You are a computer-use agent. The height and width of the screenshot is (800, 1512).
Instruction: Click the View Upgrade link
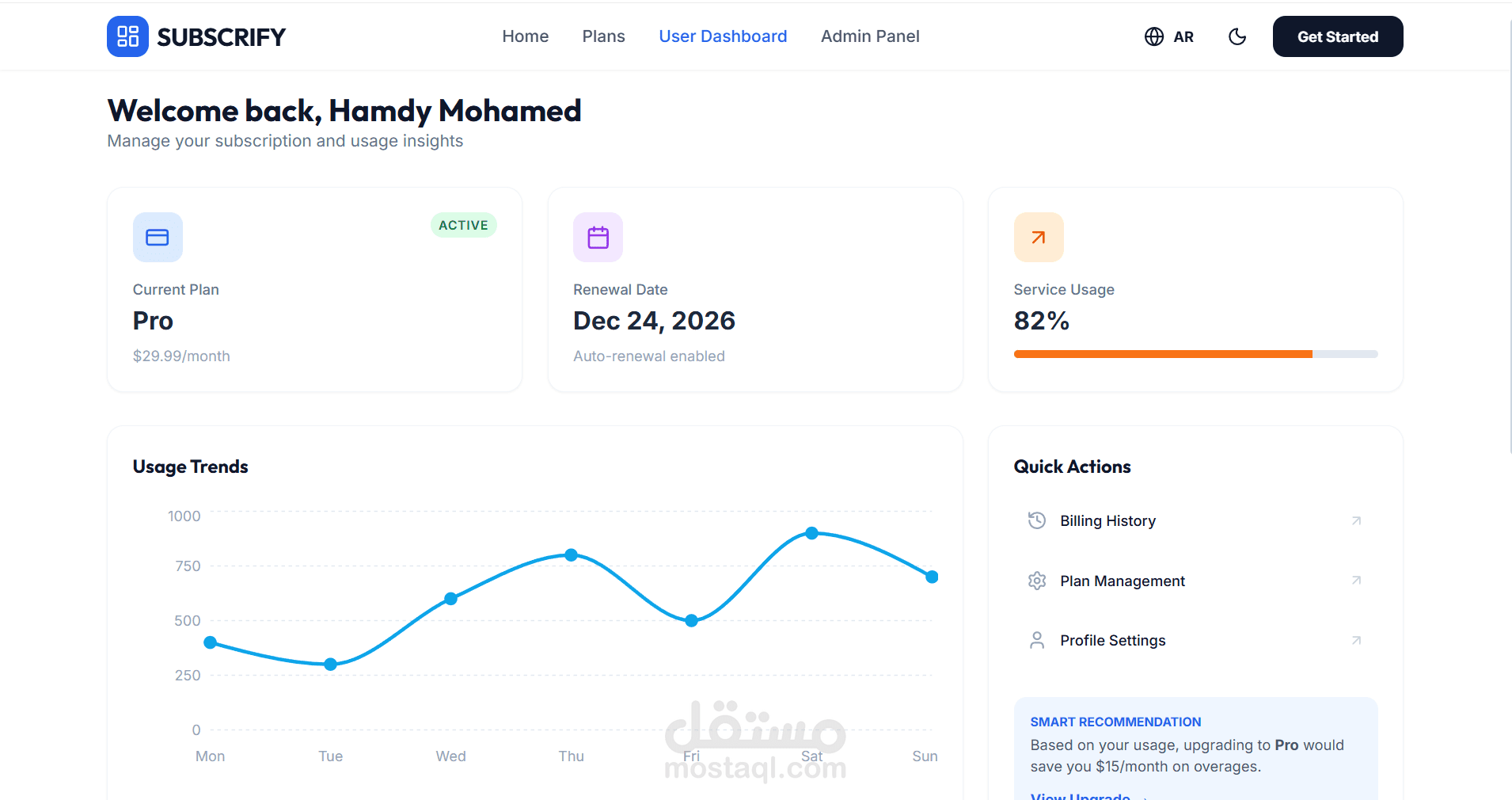coord(1081,795)
